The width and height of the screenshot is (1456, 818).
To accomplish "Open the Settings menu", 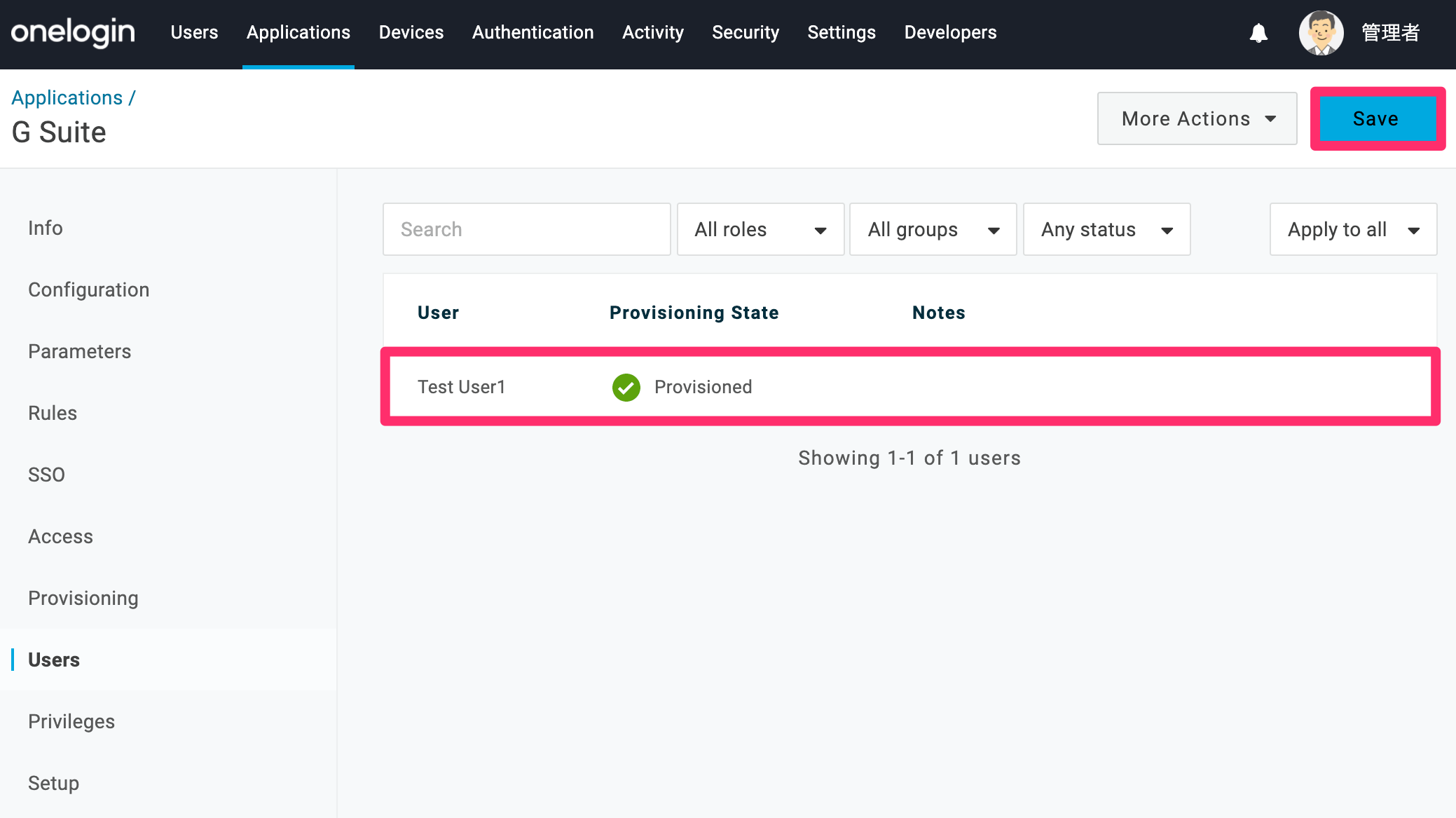I will (842, 33).
